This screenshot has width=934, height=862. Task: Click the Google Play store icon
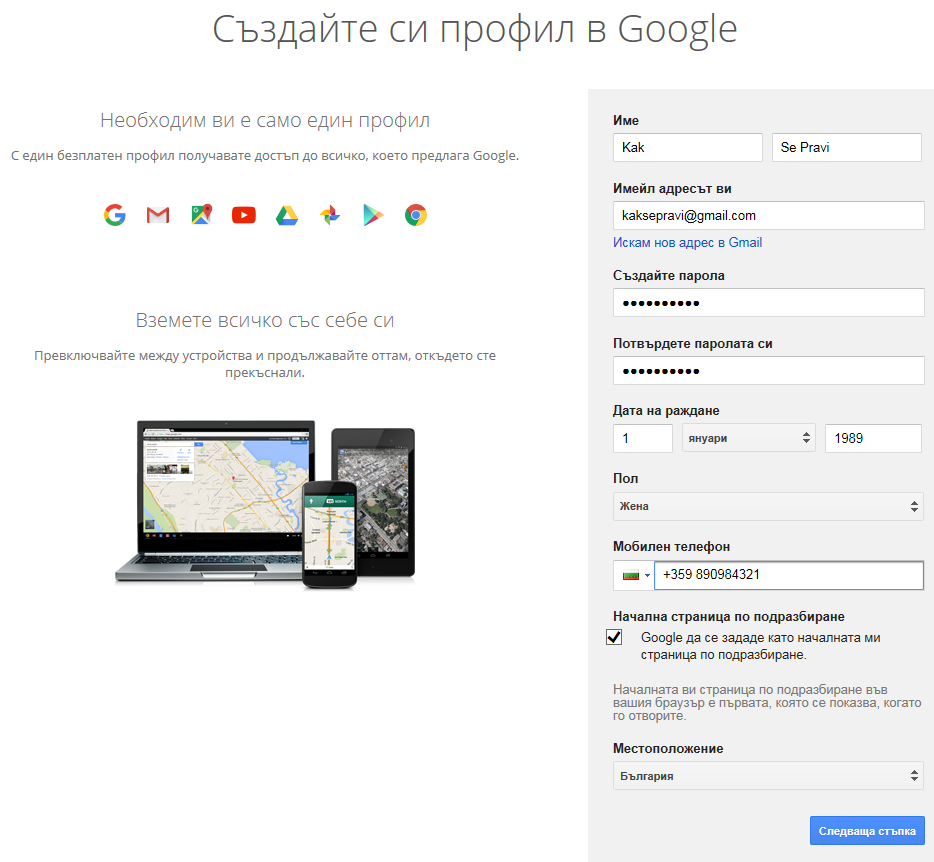(x=373, y=214)
